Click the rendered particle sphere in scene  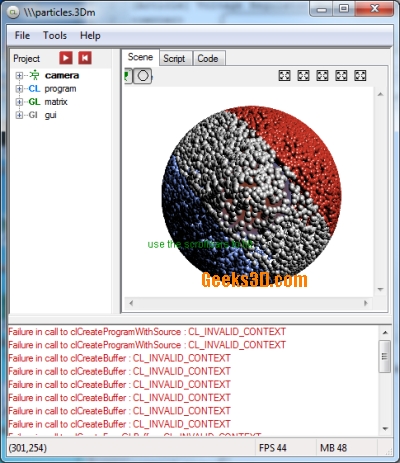pyautogui.click(x=252, y=195)
